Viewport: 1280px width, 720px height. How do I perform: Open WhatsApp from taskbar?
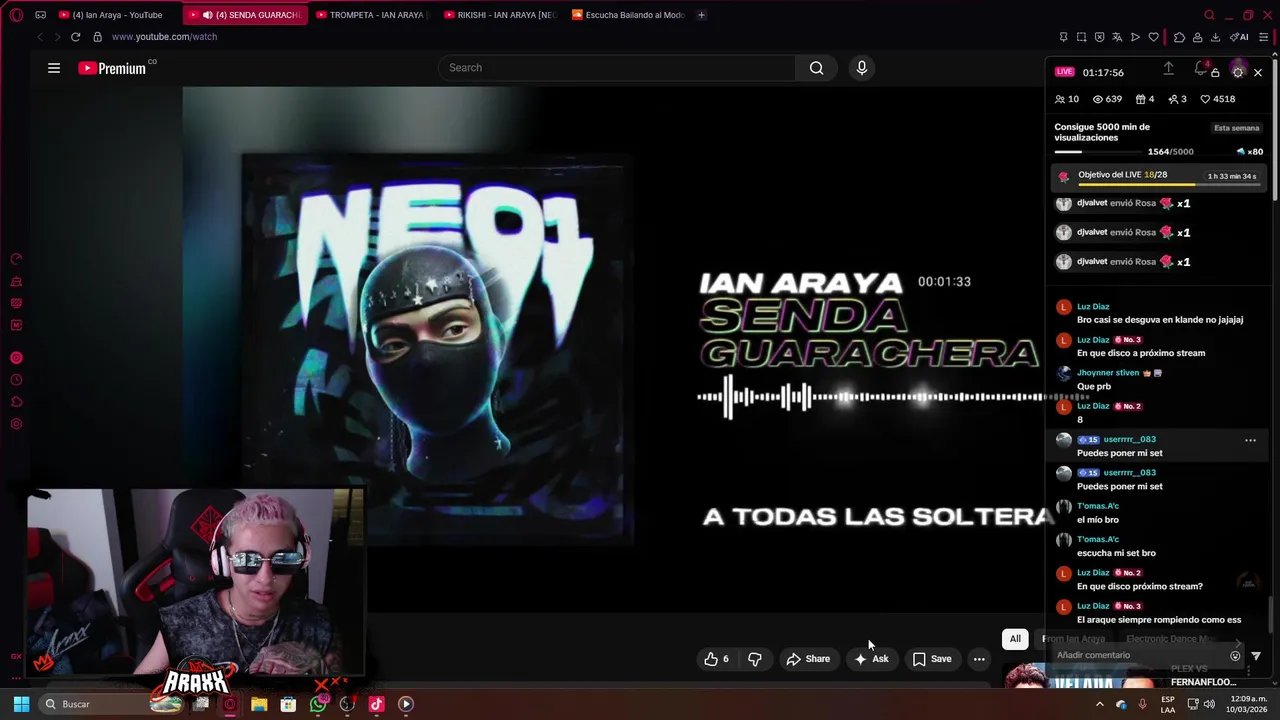[318, 704]
